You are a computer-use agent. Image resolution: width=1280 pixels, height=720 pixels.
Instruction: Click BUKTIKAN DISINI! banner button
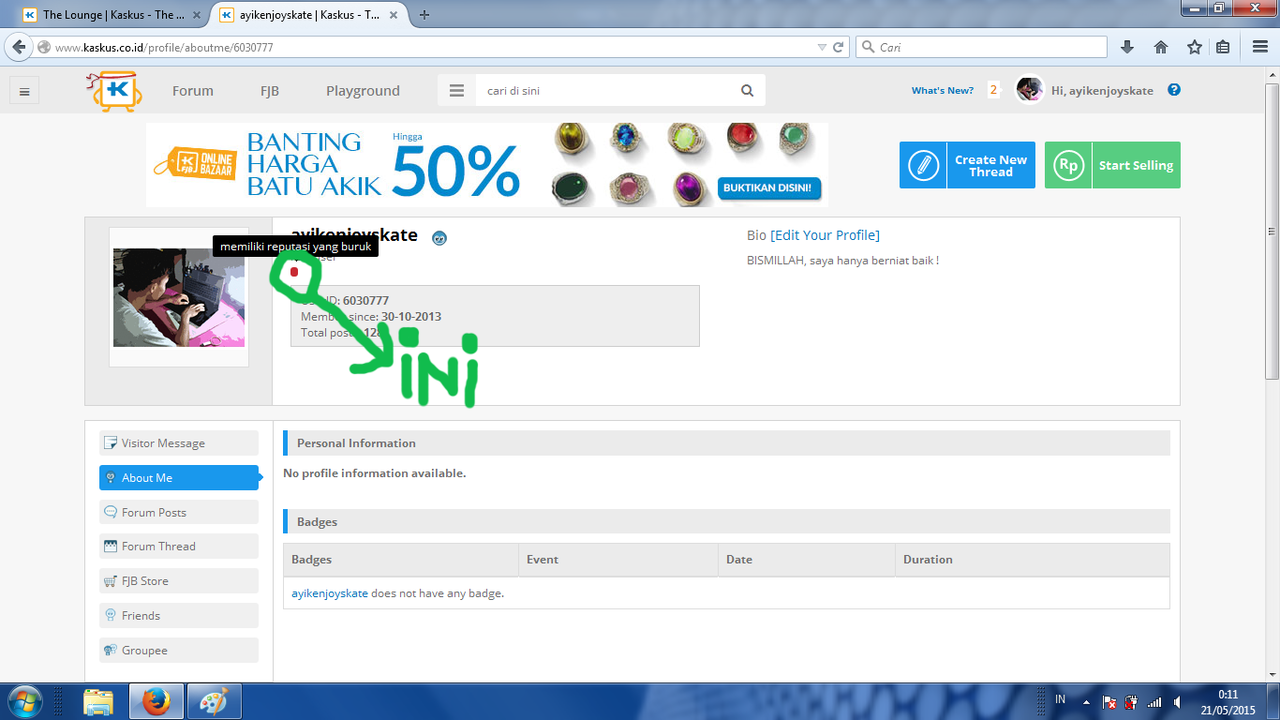point(770,187)
